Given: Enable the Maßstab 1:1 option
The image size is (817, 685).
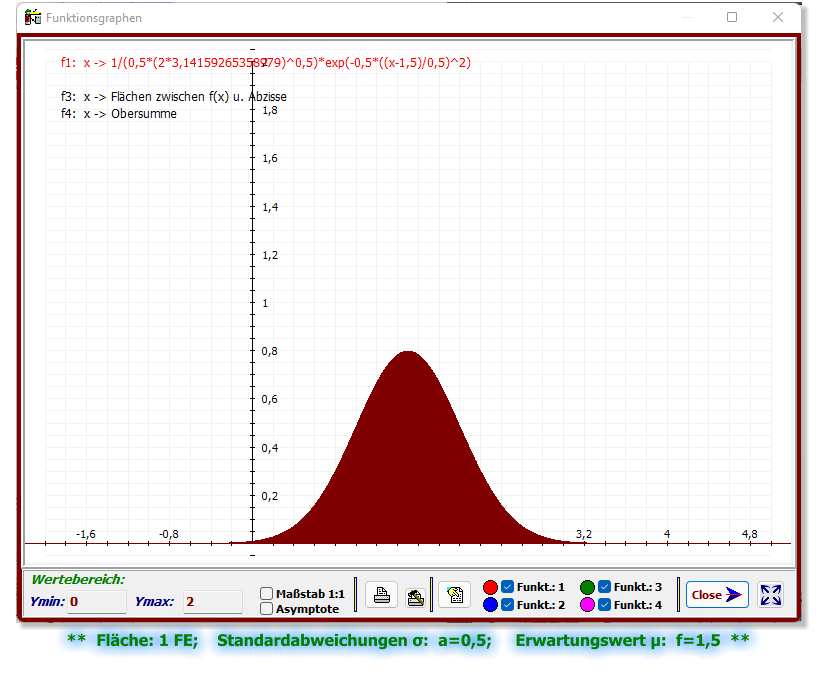Looking at the screenshot, I should click(x=266, y=593).
